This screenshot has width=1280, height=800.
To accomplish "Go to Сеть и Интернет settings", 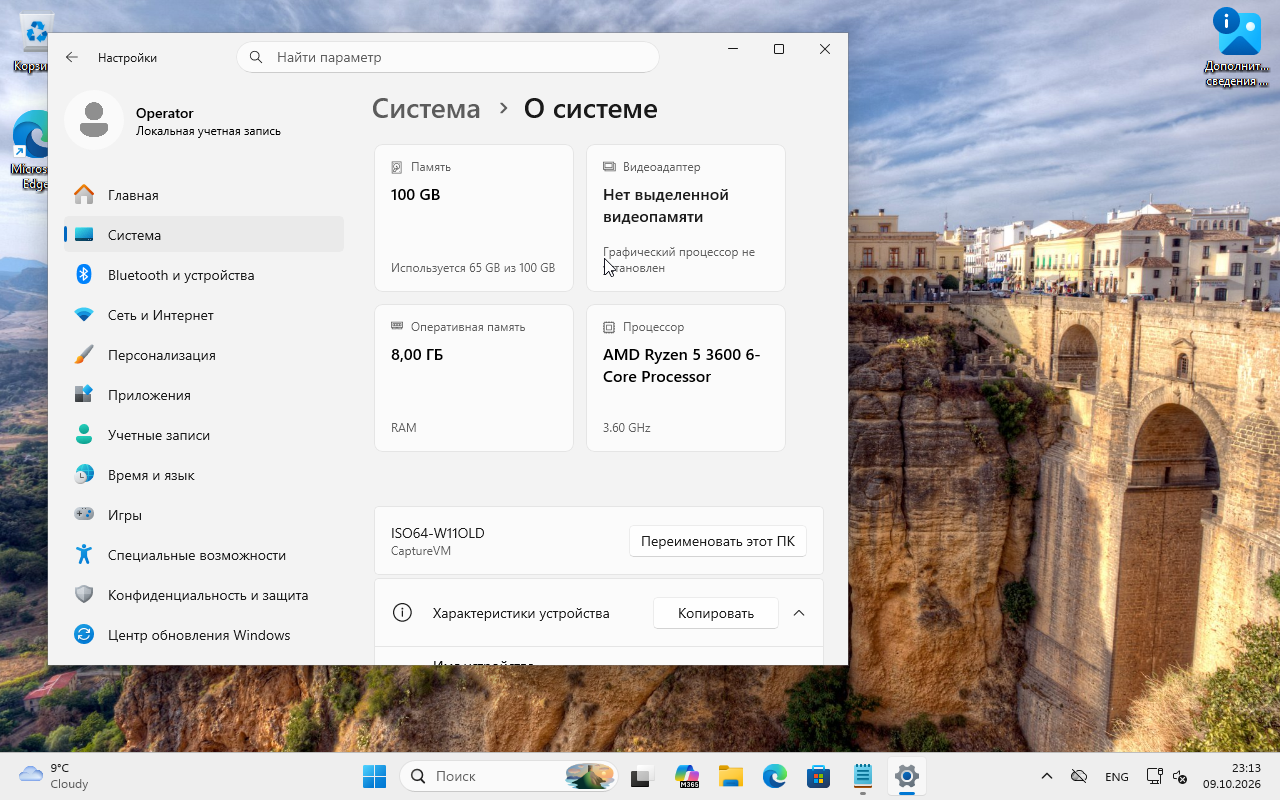I will click(204, 315).
